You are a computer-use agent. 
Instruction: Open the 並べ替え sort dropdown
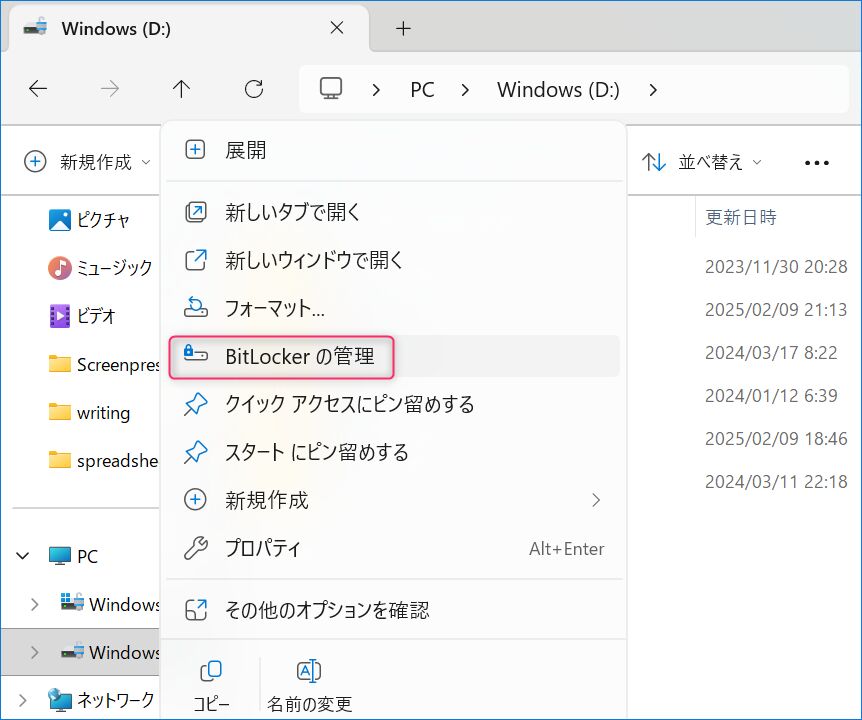tap(702, 162)
